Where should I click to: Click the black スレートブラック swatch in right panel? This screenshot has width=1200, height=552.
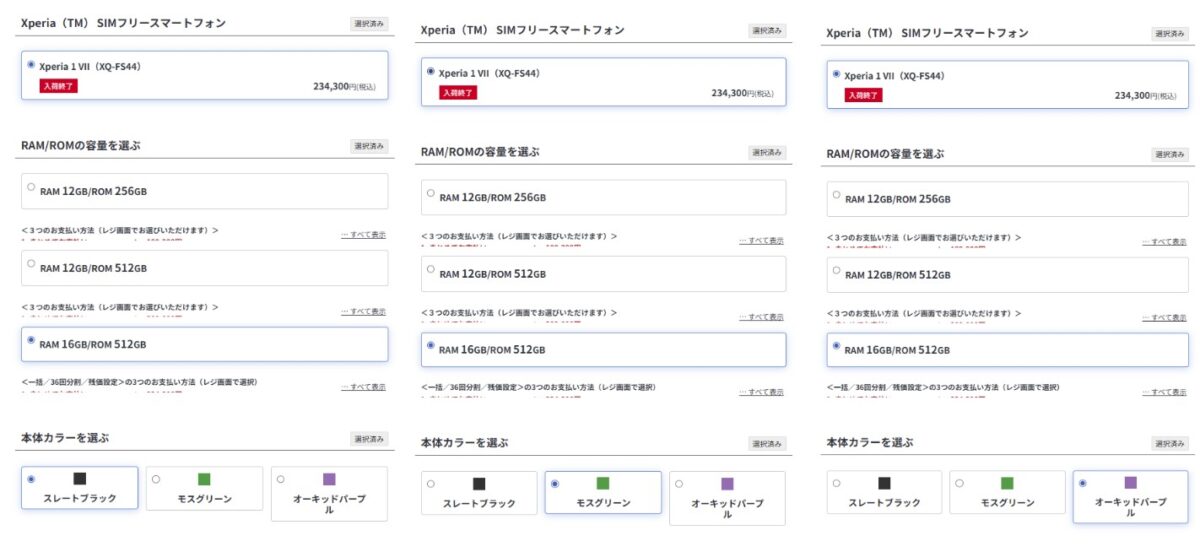tap(884, 483)
